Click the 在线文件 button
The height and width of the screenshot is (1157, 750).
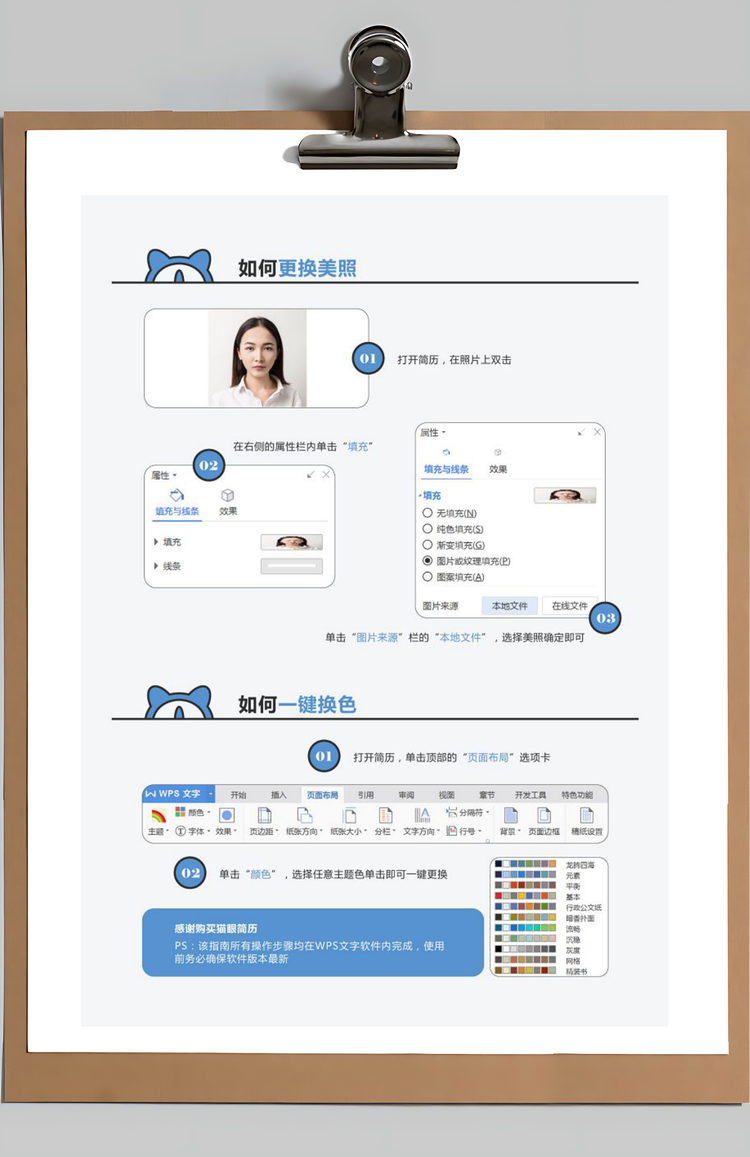[570, 606]
